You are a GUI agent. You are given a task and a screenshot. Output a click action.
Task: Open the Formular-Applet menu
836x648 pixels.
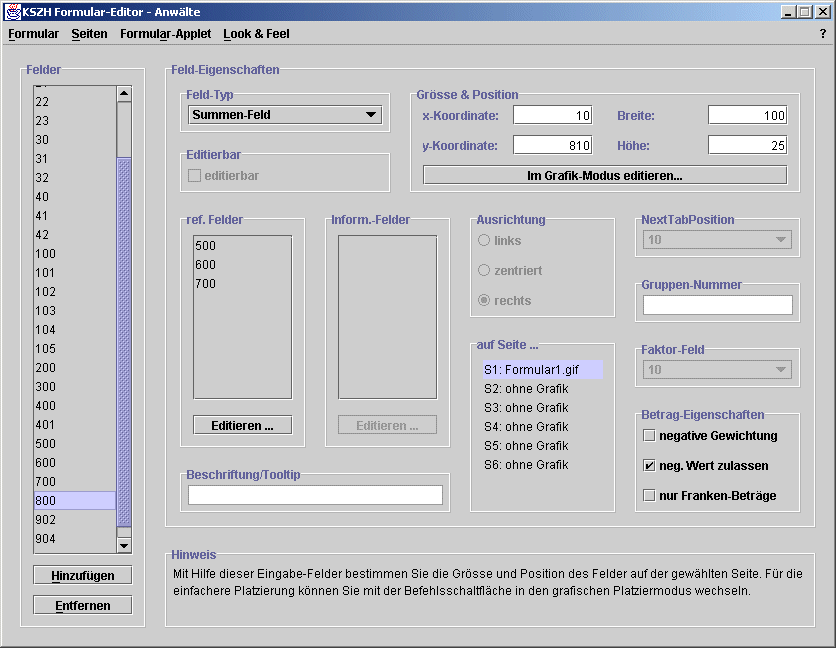[165, 34]
